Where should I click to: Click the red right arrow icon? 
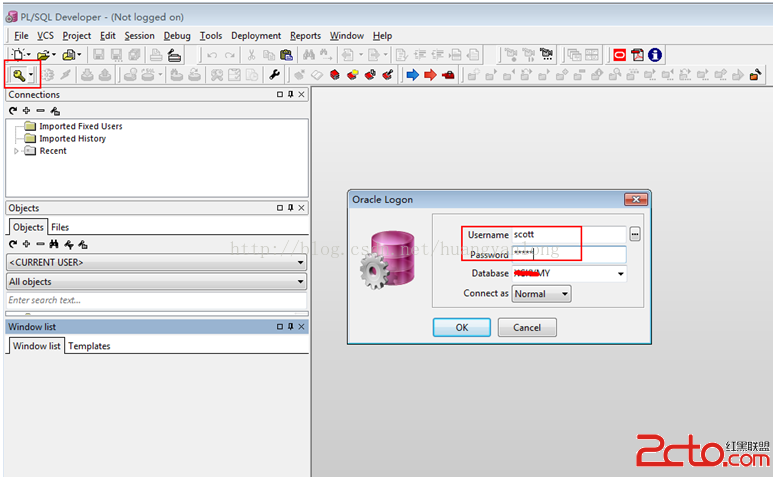430,75
